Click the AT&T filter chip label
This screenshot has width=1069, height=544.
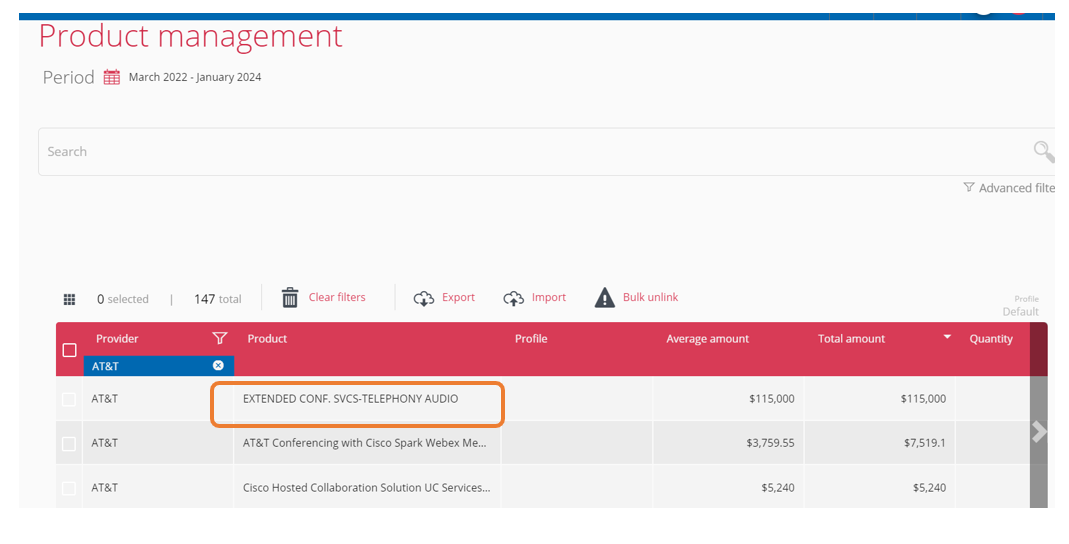[x=106, y=366]
